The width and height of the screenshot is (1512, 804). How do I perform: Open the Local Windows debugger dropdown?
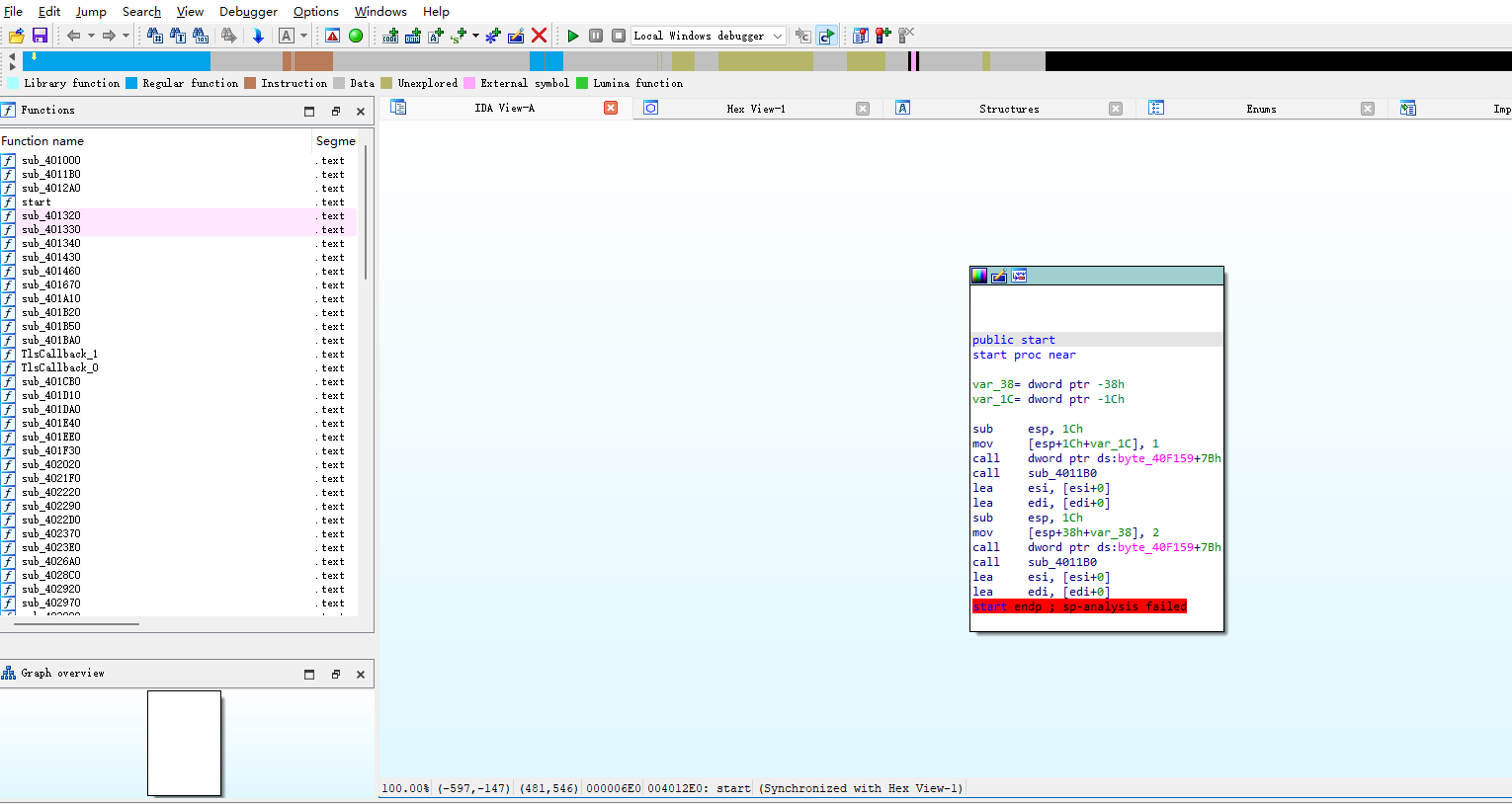click(x=778, y=36)
